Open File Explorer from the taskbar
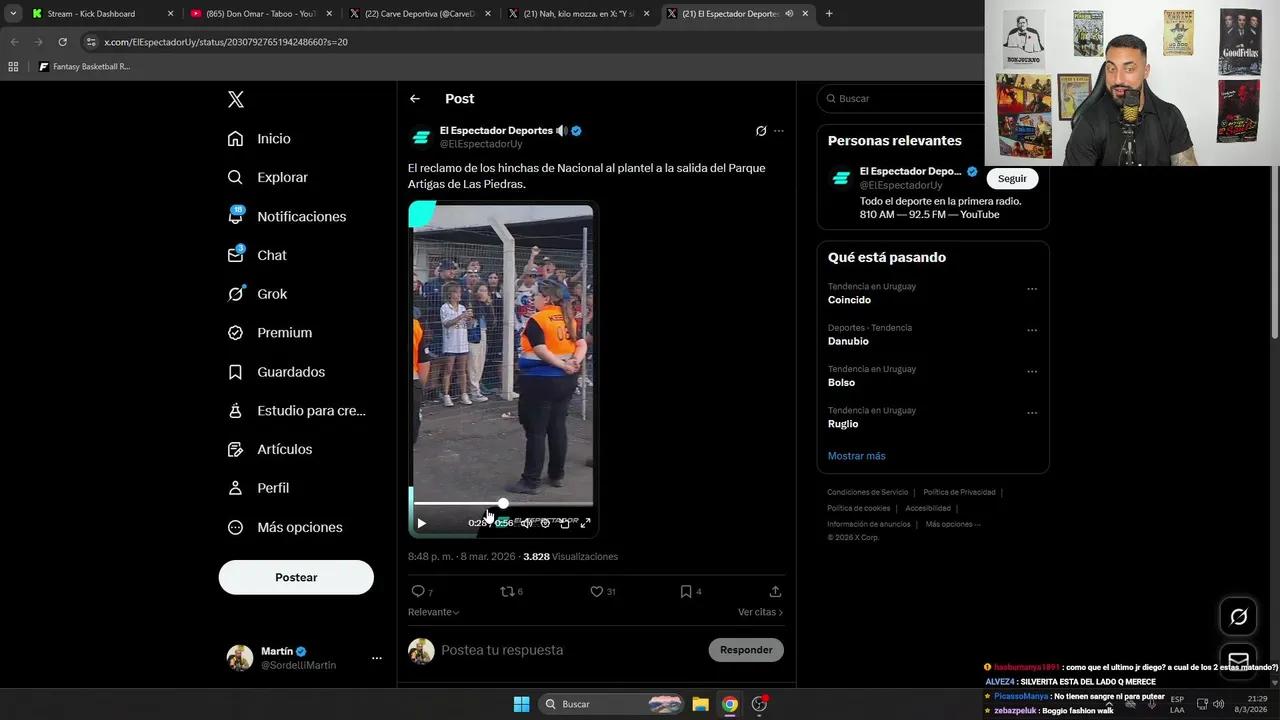 pos(700,704)
